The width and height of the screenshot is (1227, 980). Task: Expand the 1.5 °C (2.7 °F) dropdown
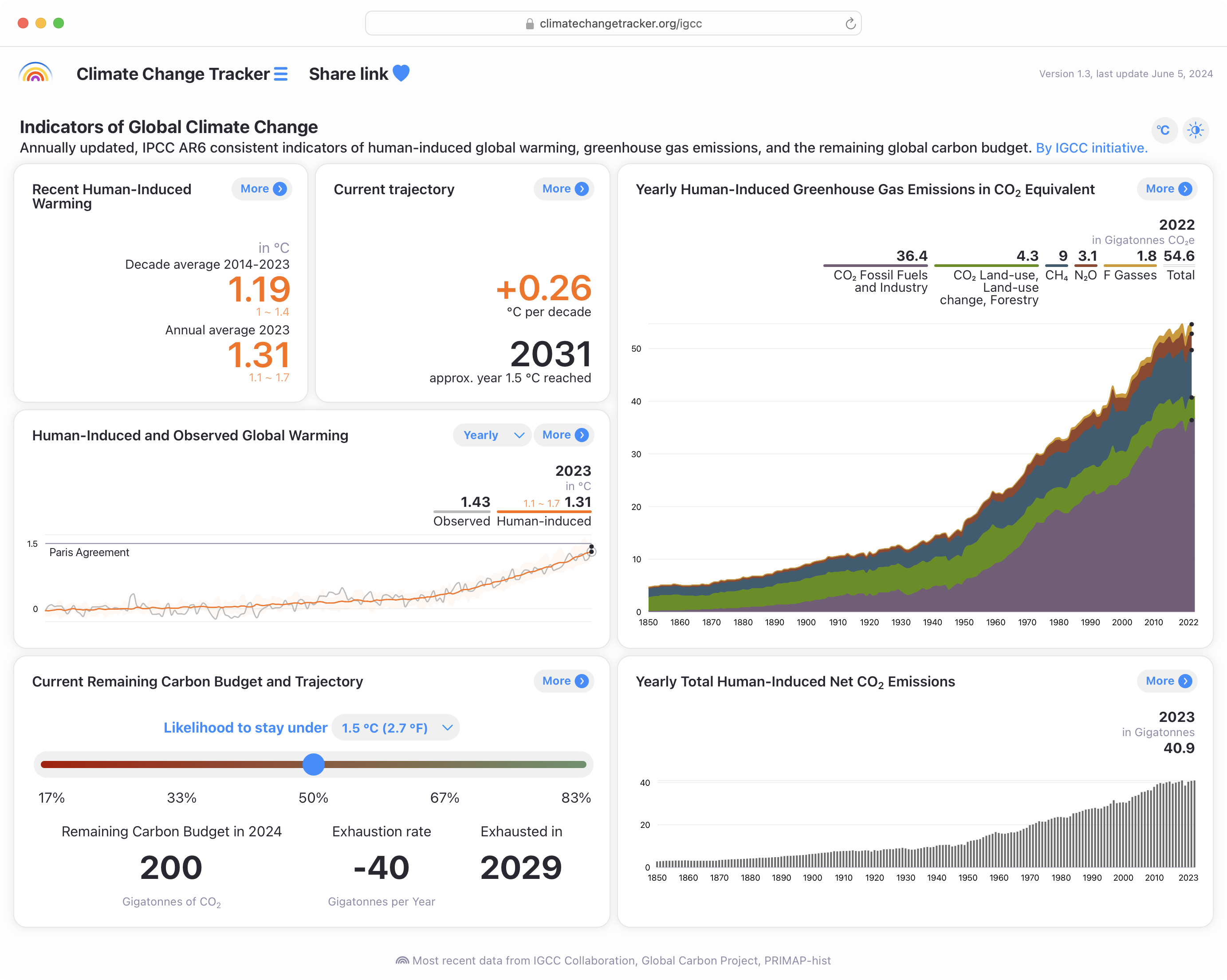point(396,728)
